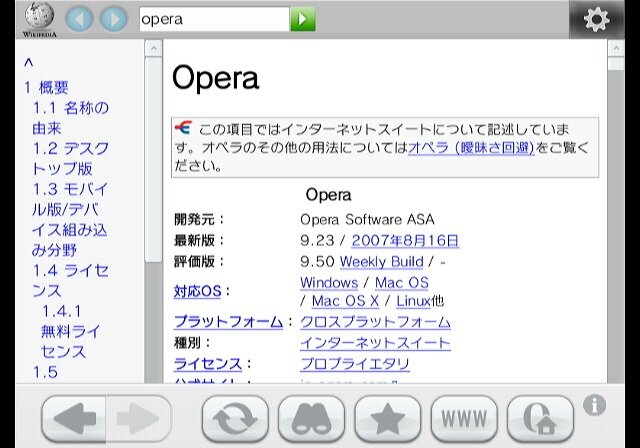Open the '2007年8月16日' date link
The width and height of the screenshot is (640, 448).
pyautogui.click(x=405, y=240)
